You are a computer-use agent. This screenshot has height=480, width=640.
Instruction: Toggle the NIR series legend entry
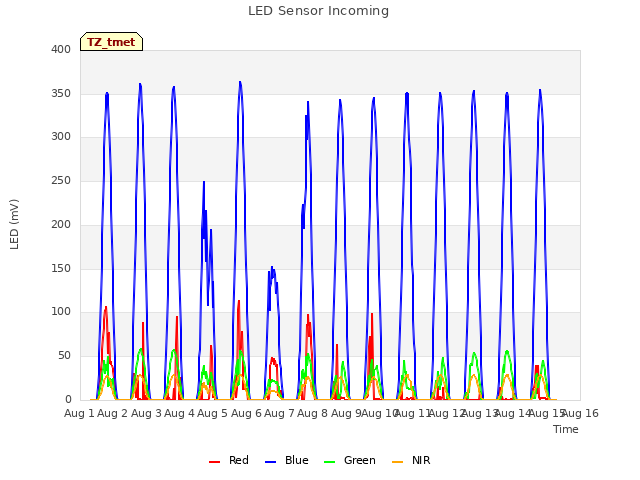click(411, 460)
